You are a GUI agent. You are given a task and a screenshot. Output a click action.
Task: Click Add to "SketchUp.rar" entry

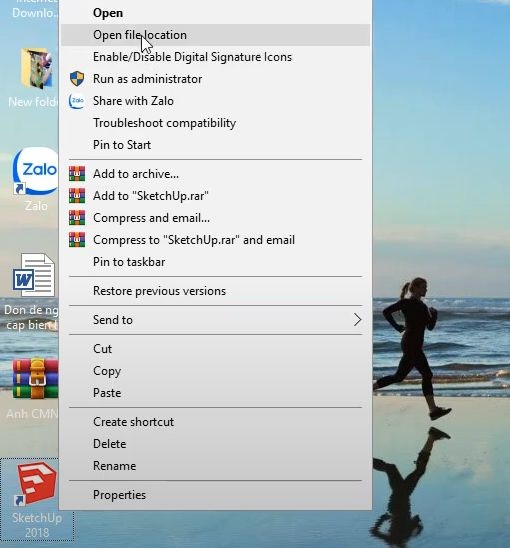point(215,196)
